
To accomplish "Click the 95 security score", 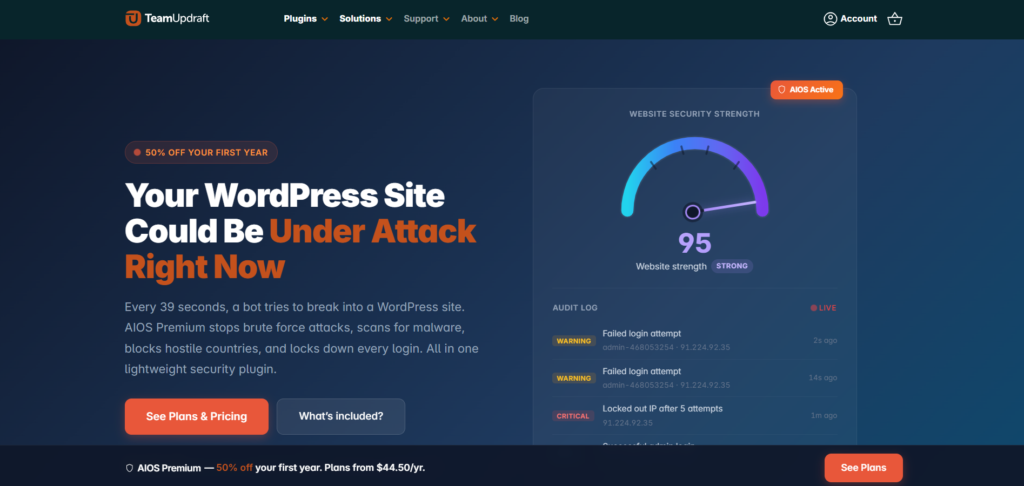I will click(694, 242).
